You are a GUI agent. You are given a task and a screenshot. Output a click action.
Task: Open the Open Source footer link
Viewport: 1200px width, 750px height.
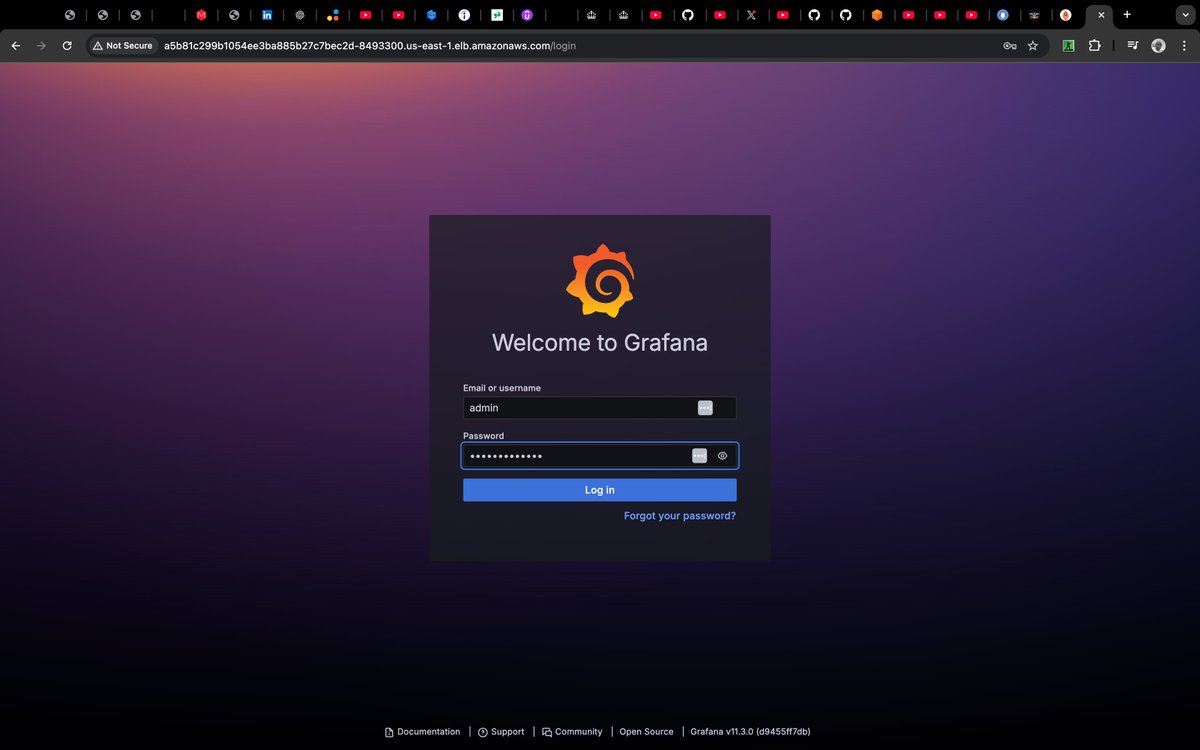[x=646, y=732]
